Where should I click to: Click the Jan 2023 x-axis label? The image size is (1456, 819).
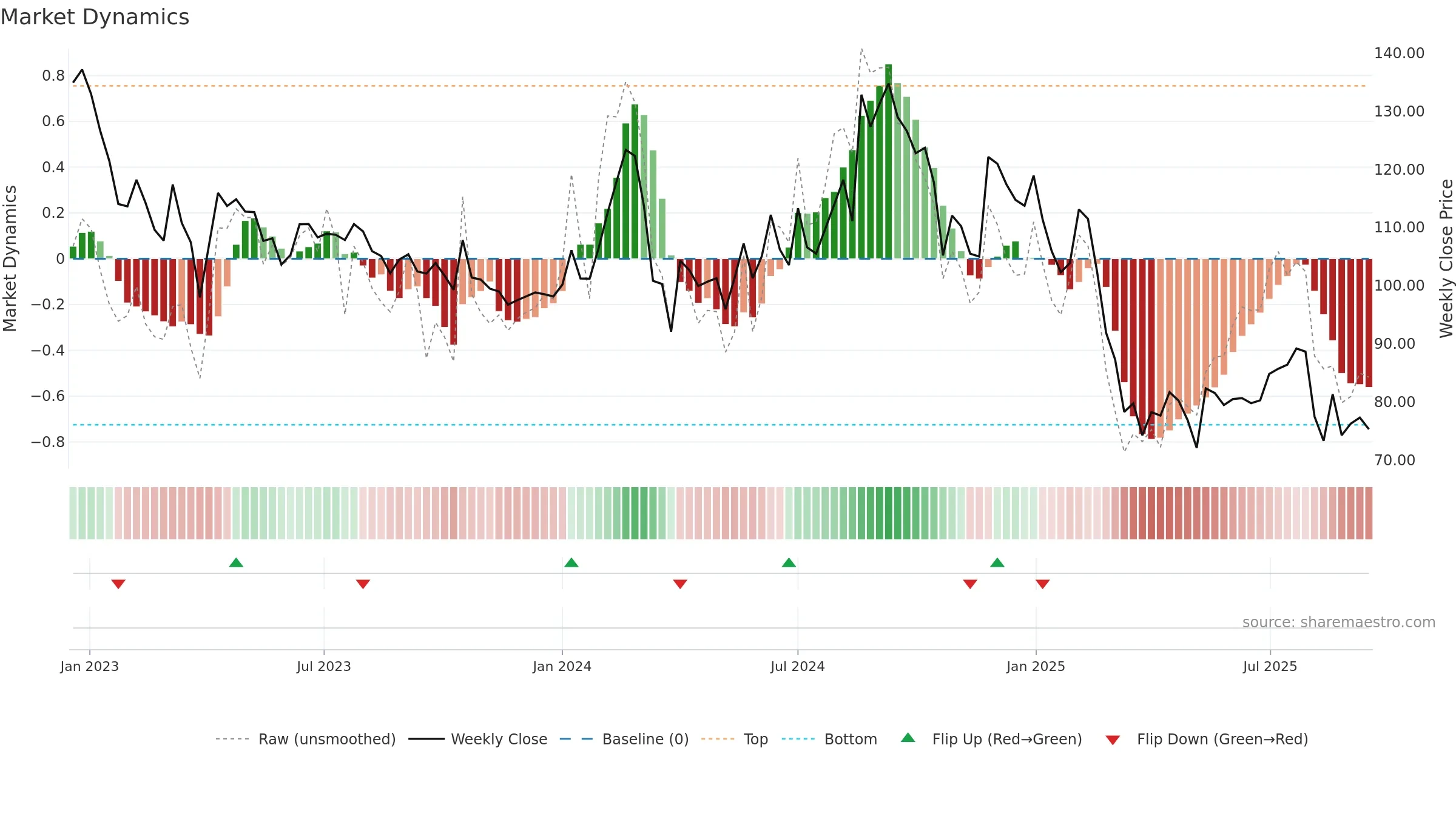click(x=90, y=666)
